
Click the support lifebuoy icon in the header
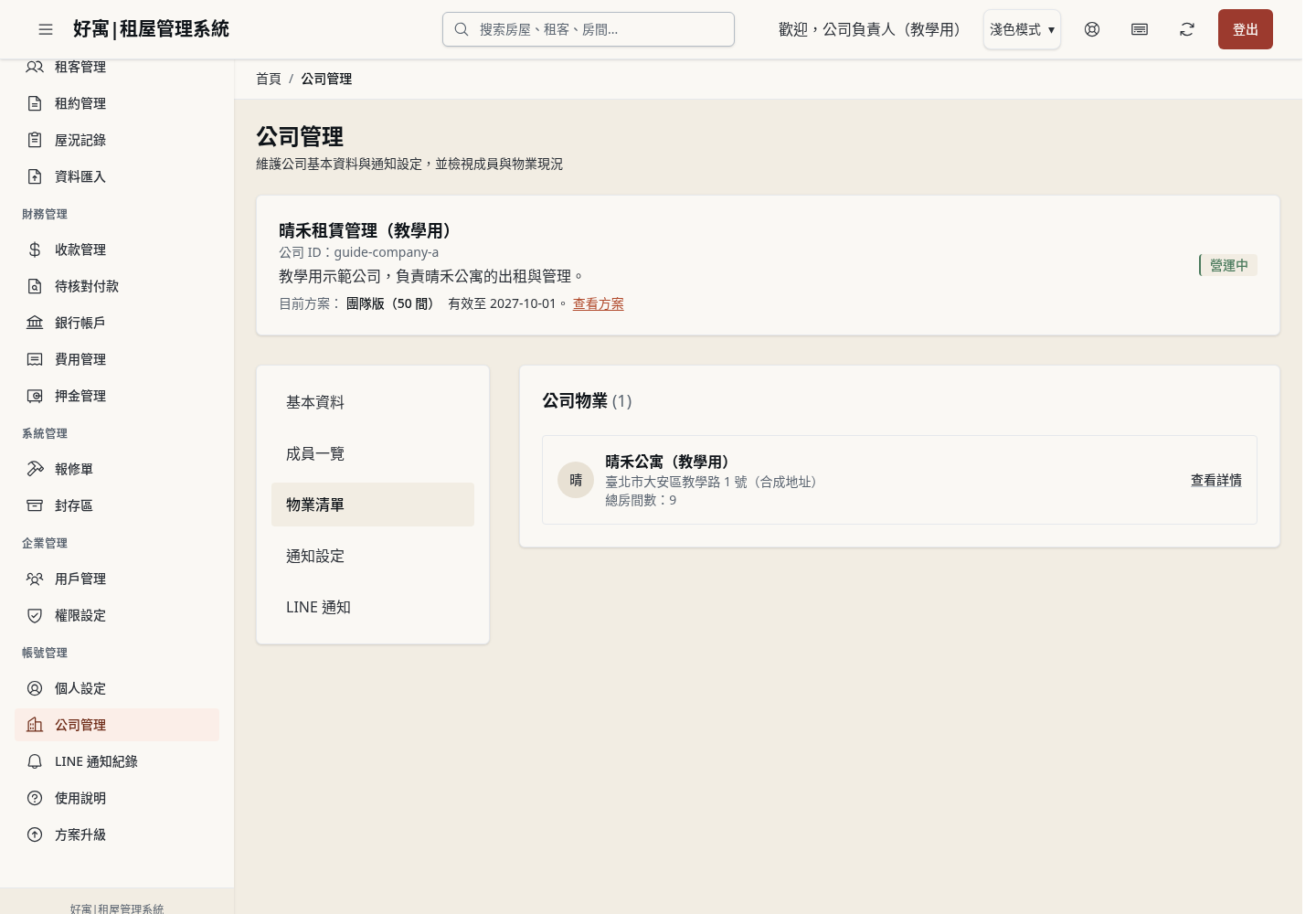coord(1092,29)
